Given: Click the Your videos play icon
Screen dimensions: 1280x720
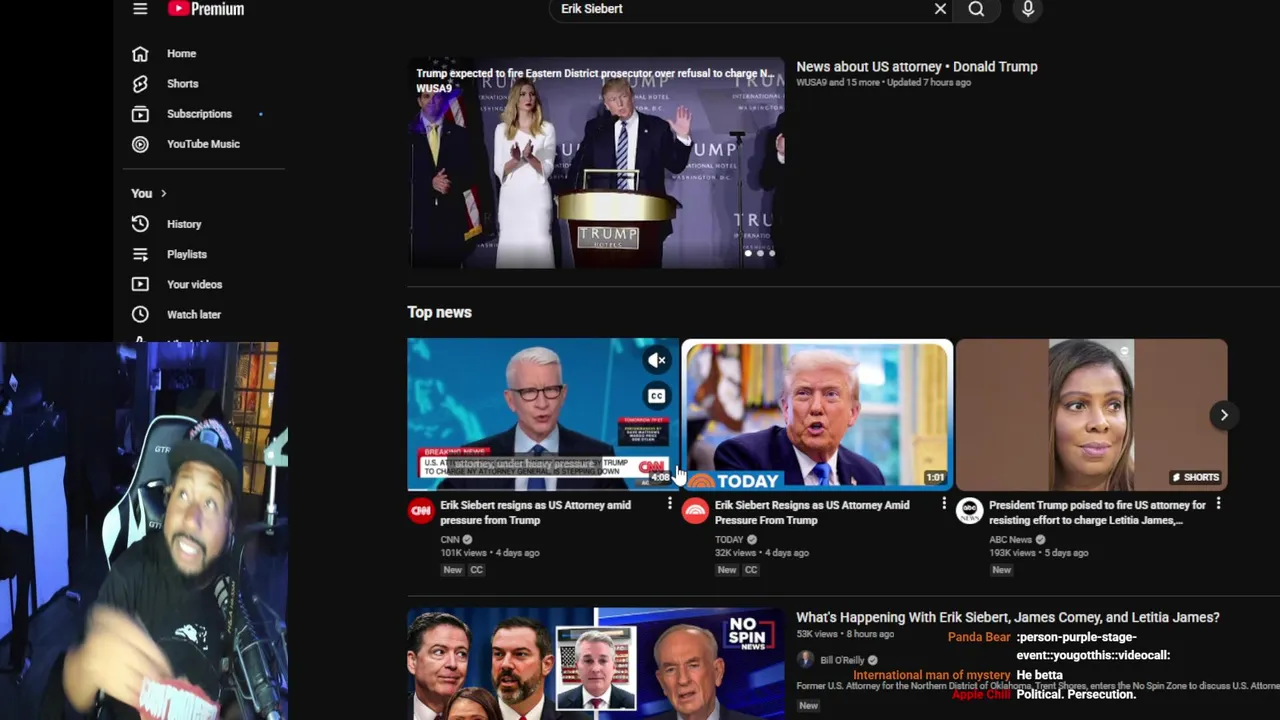Looking at the screenshot, I should tap(140, 284).
